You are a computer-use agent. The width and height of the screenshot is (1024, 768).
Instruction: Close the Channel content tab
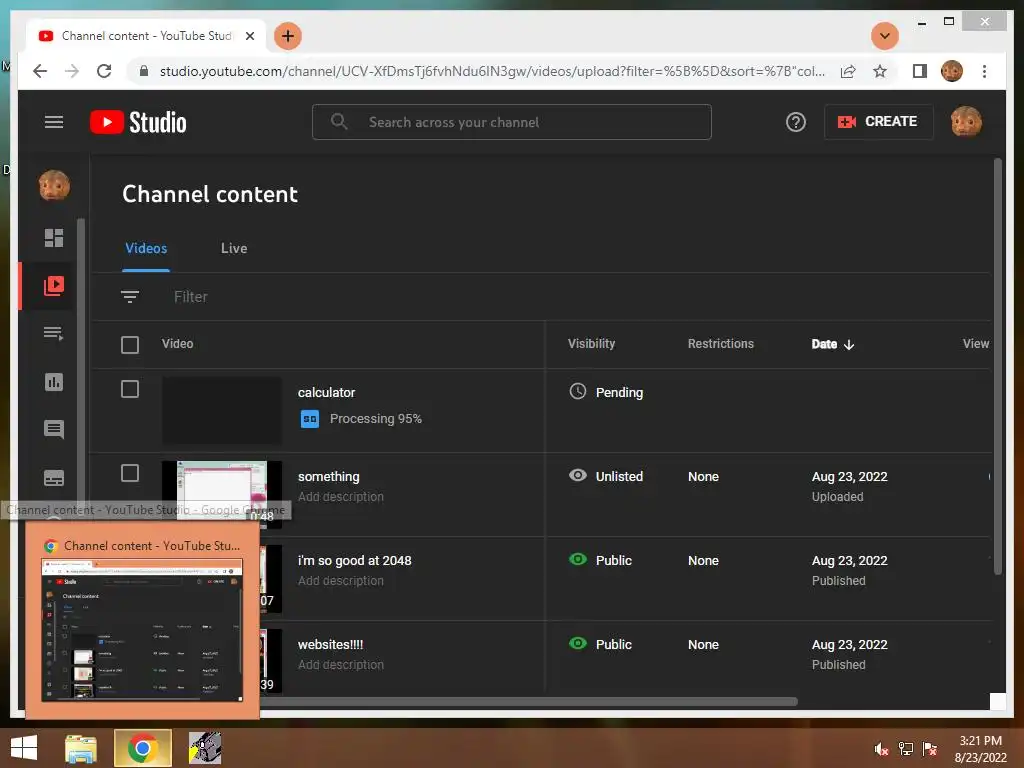249,36
